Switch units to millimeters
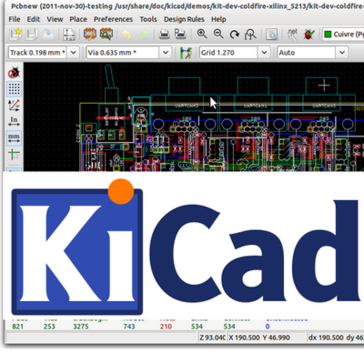Screen dimensions: 364x364 click(14, 137)
